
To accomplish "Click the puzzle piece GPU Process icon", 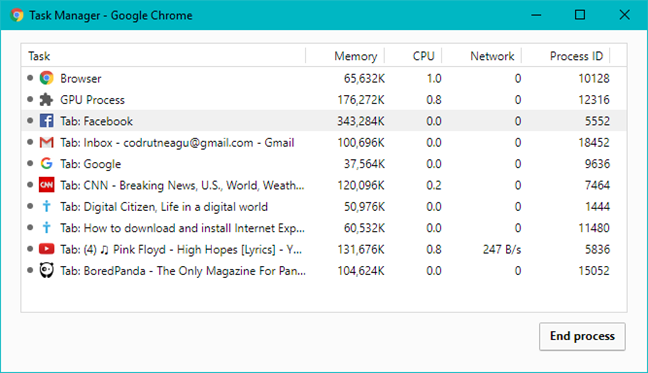I will (46, 100).
